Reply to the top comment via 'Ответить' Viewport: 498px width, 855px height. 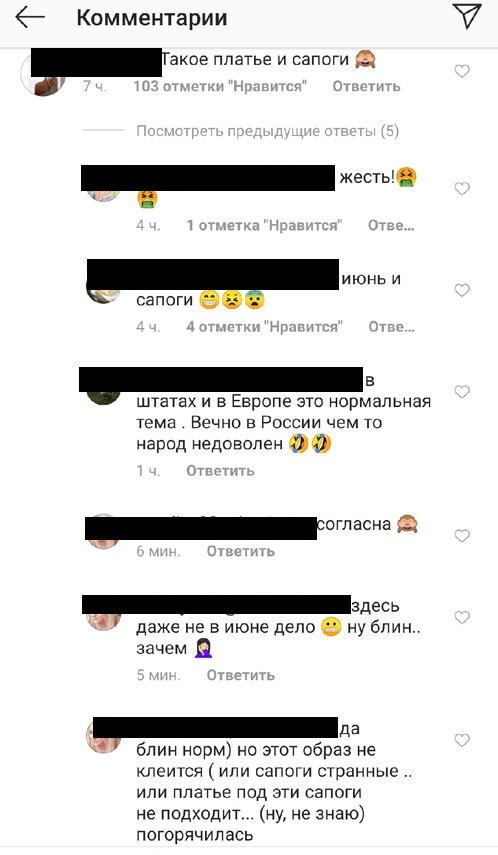pos(367,86)
